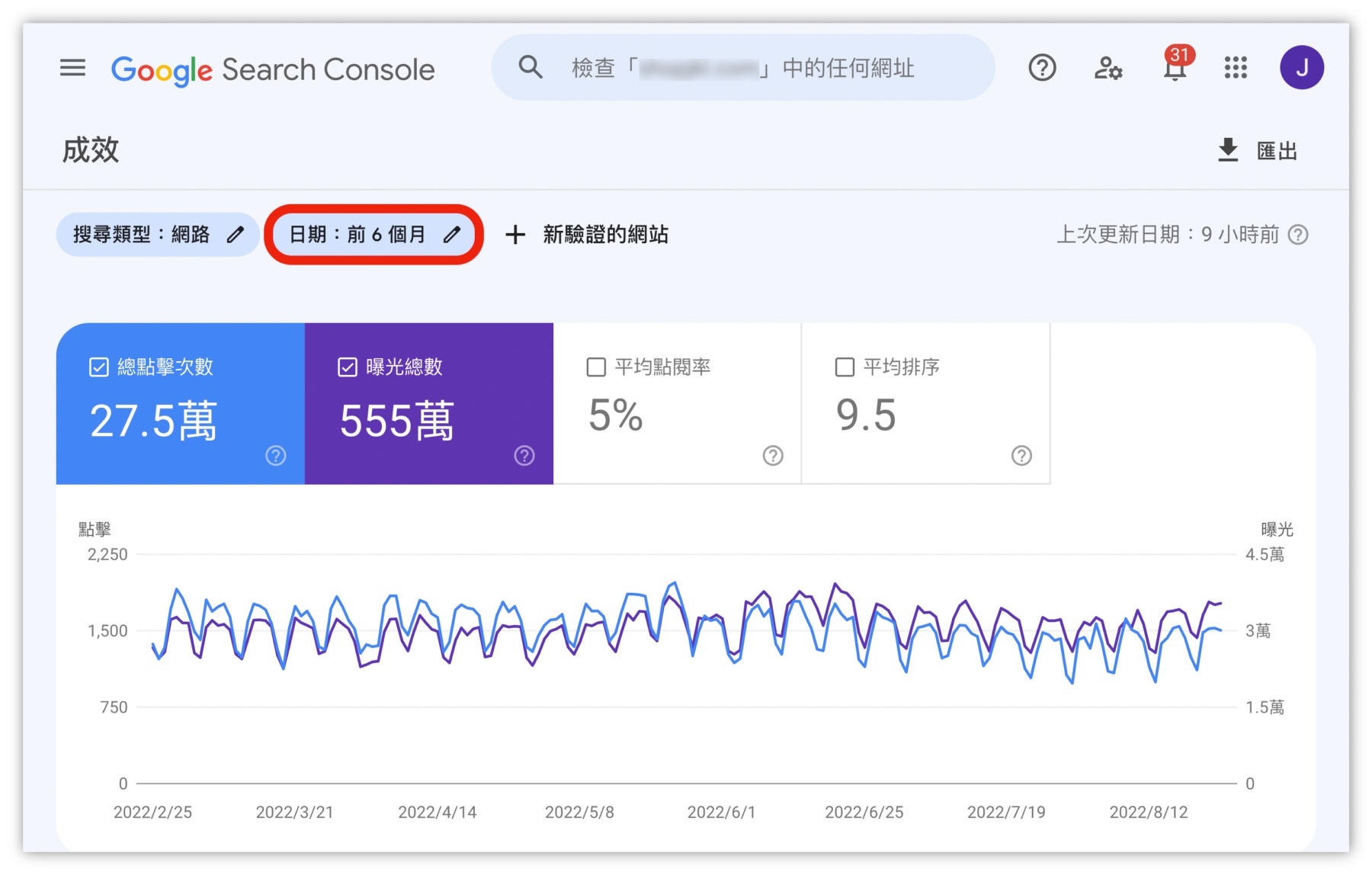Click the help icon in 總點擊次數 card
This screenshot has height=875, width=1372.
click(275, 456)
